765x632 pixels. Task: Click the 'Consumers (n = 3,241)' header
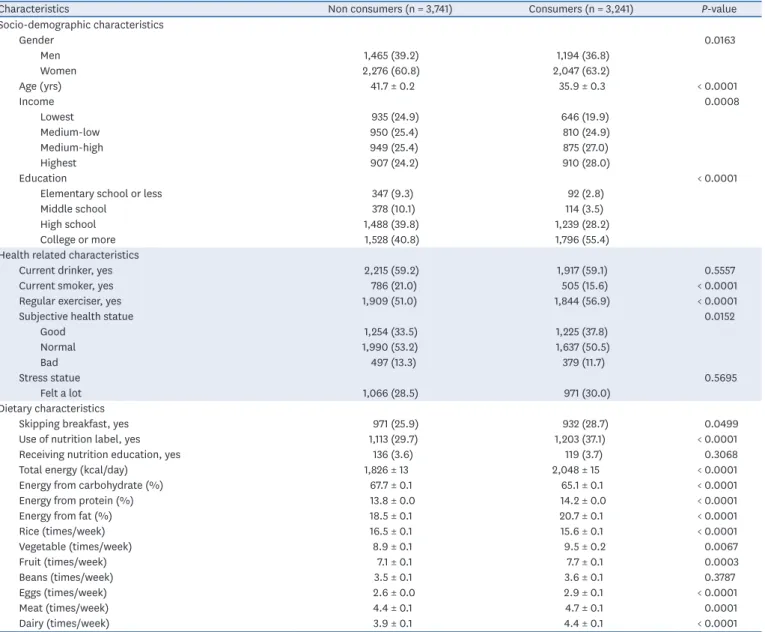[581, 9]
